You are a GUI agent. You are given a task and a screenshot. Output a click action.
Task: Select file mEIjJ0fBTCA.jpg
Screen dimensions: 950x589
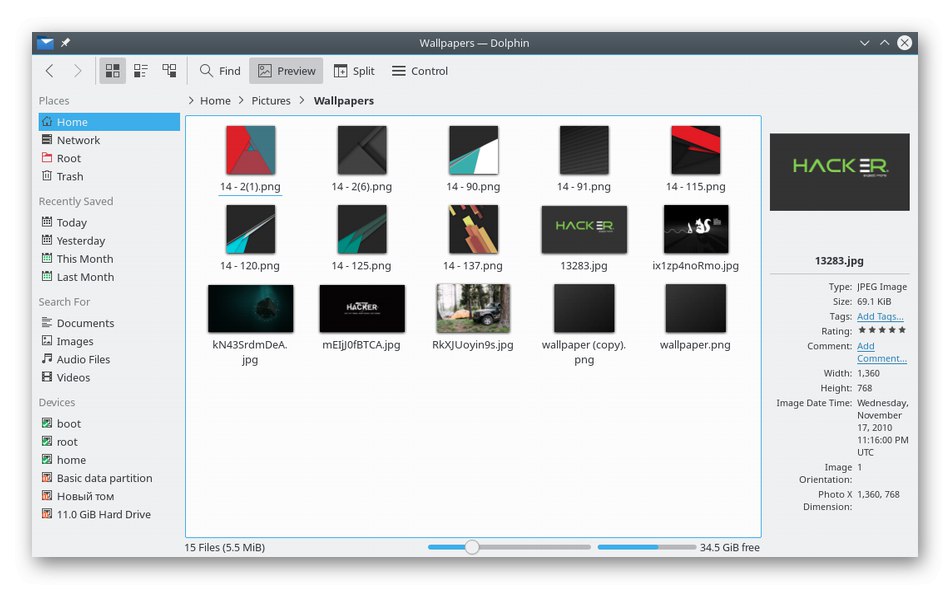pyautogui.click(x=362, y=318)
